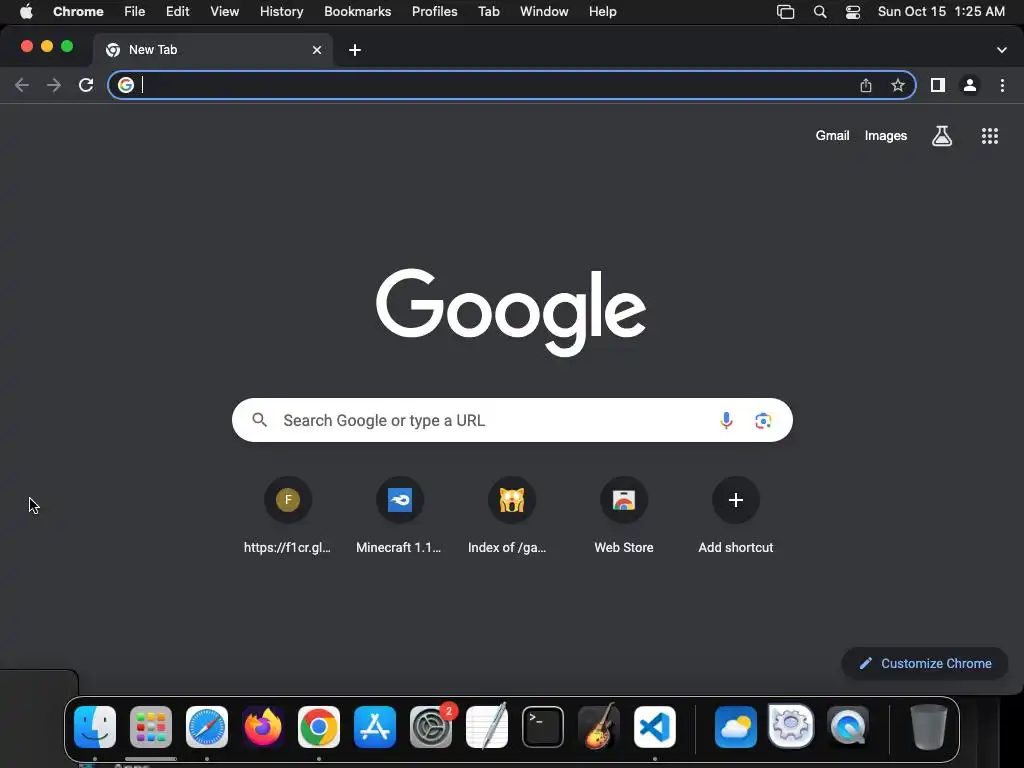Open the gear settings app in Dock
The height and width of the screenshot is (768, 1024).
pos(791,726)
